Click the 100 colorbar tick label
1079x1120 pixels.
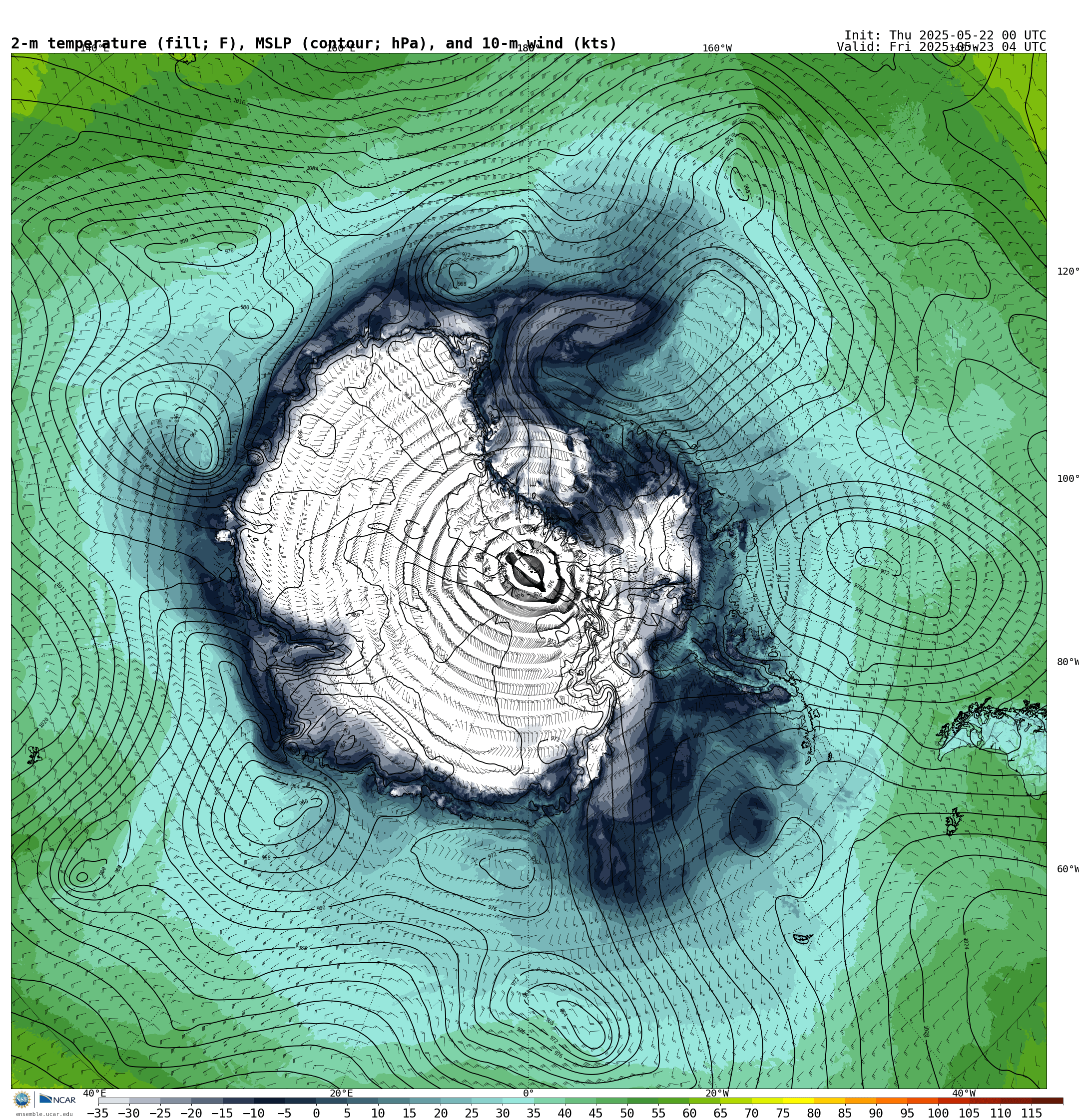pos(938,1113)
